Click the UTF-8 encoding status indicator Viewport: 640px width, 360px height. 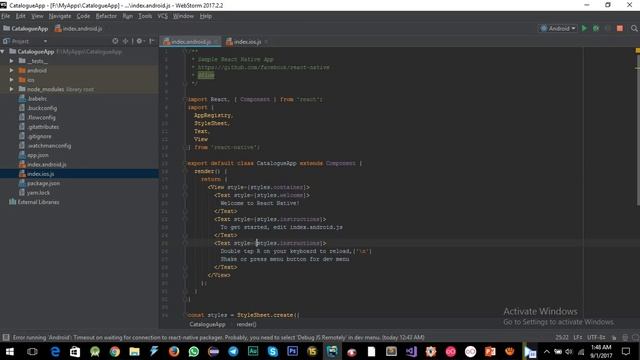click(596, 338)
